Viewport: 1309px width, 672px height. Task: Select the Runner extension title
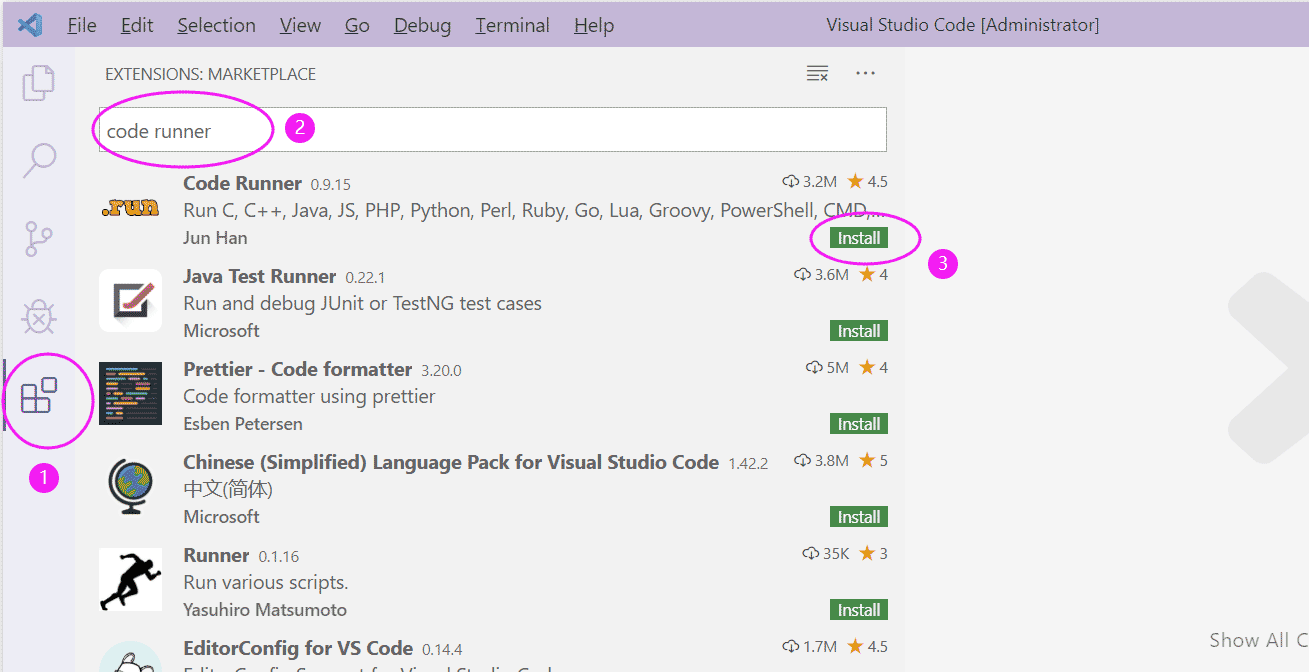click(x=217, y=555)
